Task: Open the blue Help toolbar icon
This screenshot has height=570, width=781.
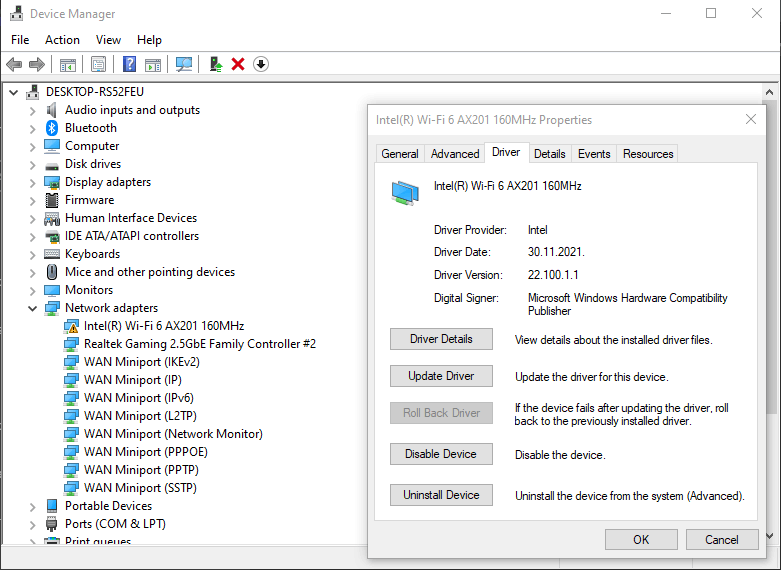Action: [130, 64]
